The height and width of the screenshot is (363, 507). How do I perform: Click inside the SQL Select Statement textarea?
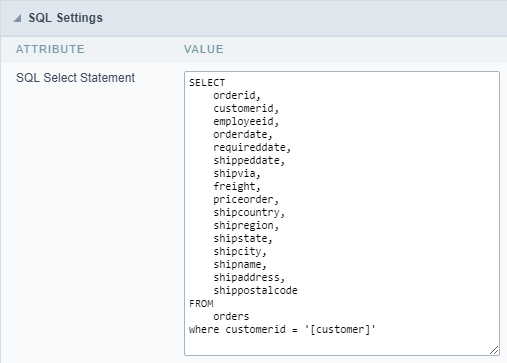[x=342, y=213]
